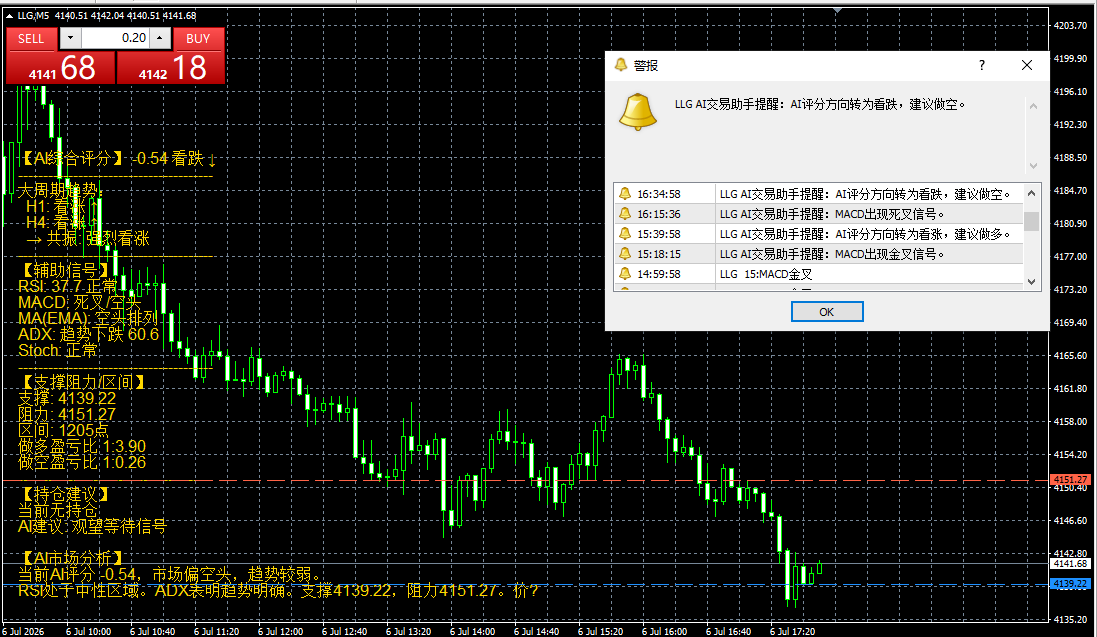This screenshot has height=637, width=1097.
Task: Click the red 4142 18 buy price tile
Action: (171, 68)
